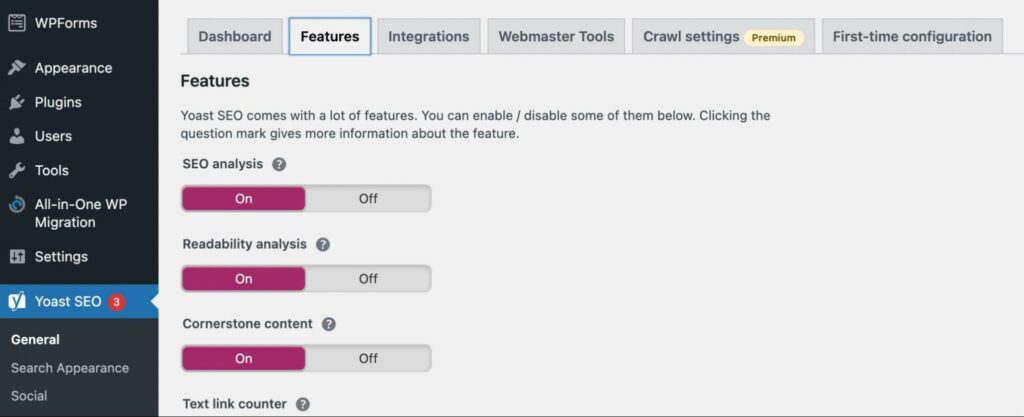This screenshot has width=1024, height=417.
Task: Click the Plugins plug icon
Action: (18, 102)
